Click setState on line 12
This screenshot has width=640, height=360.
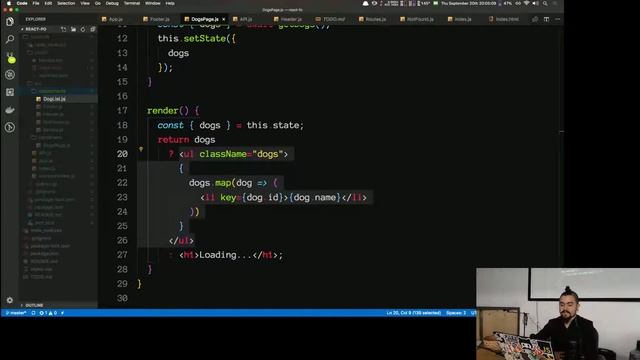204,39
